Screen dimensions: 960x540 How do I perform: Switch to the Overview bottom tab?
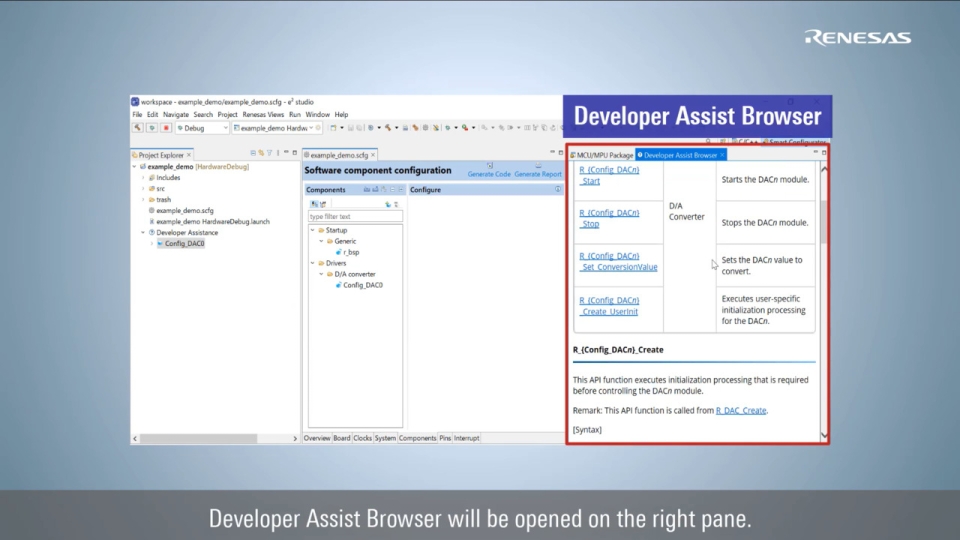(317, 438)
